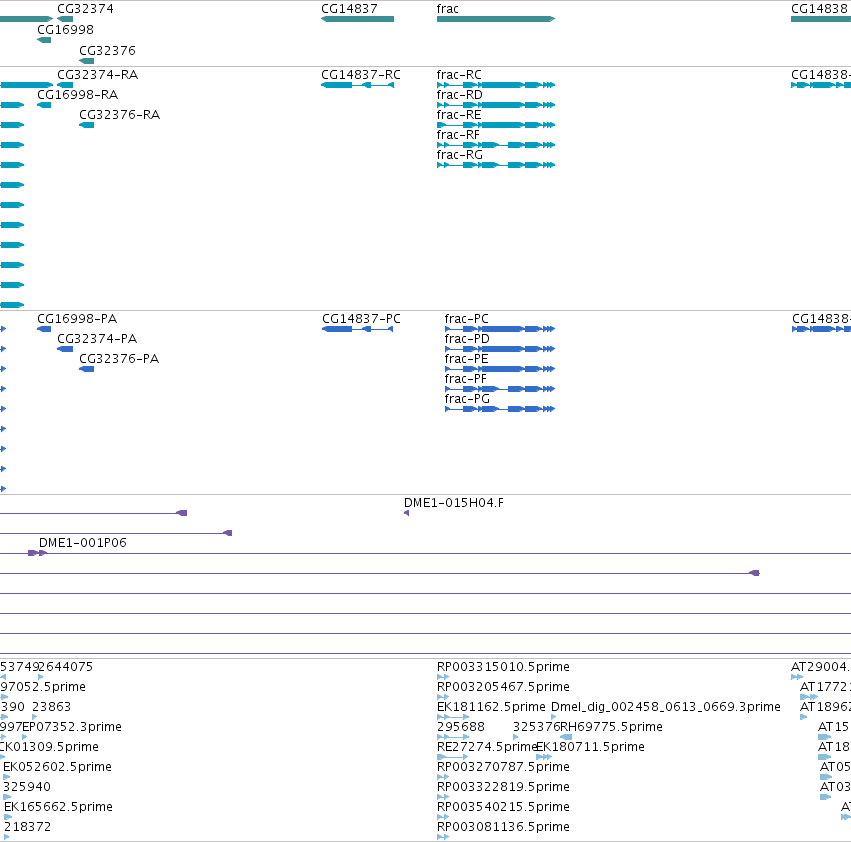This screenshot has width=851, height=842.
Task: Click the DME1-015H04.F clone label
Action: tap(454, 503)
